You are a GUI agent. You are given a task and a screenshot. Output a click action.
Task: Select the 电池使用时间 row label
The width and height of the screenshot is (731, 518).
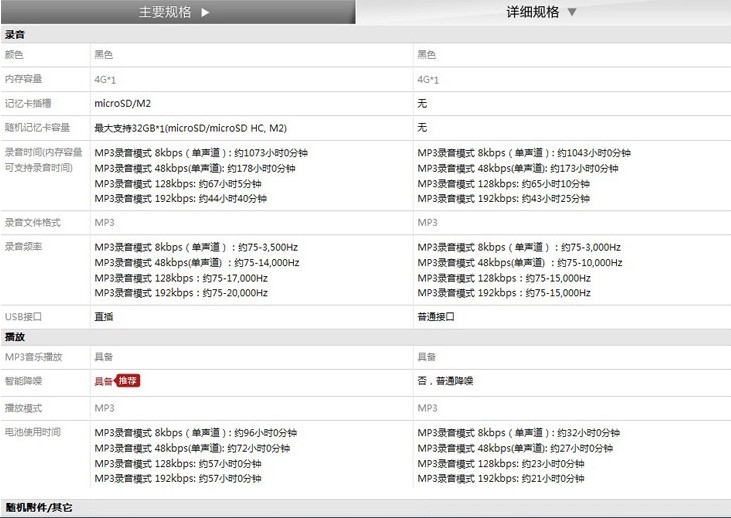point(33,432)
